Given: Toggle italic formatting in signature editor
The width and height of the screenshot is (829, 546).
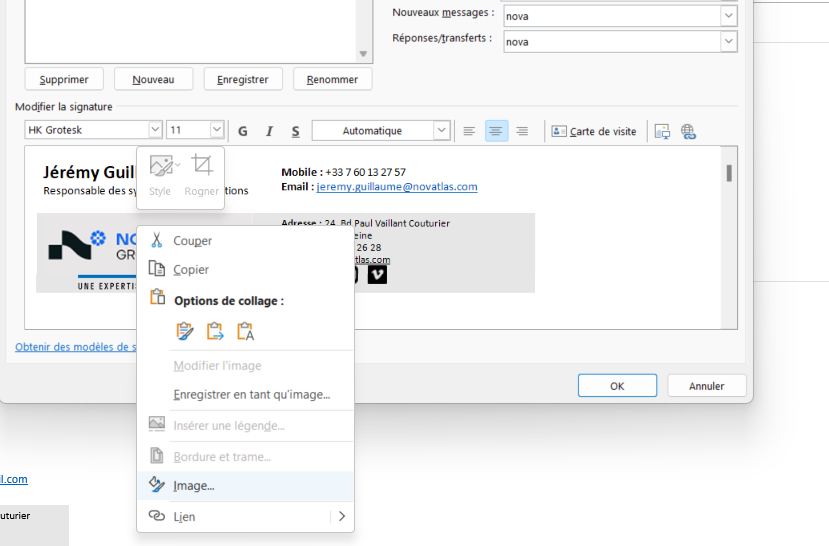Looking at the screenshot, I should click(x=269, y=131).
